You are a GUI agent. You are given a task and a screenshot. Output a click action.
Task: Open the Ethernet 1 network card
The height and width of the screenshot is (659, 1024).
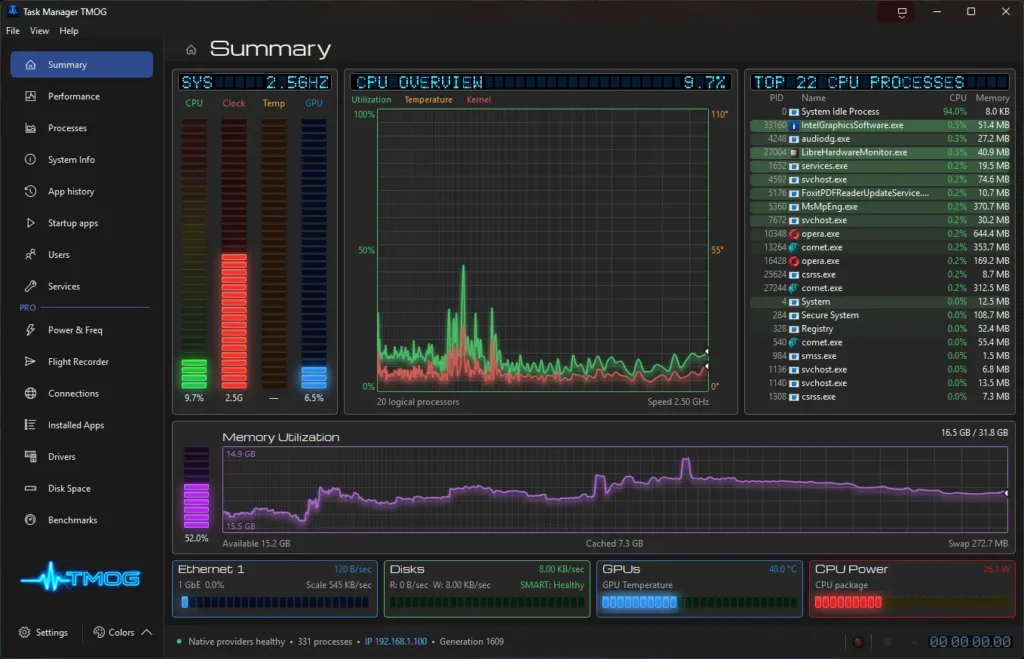pyautogui.click(x=275, y=588)
